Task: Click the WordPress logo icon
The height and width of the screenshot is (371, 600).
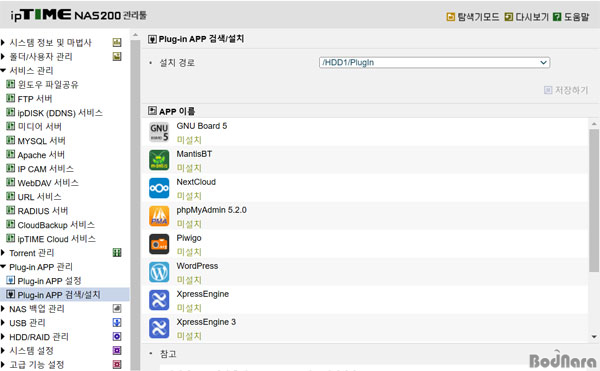Action: 159,272
